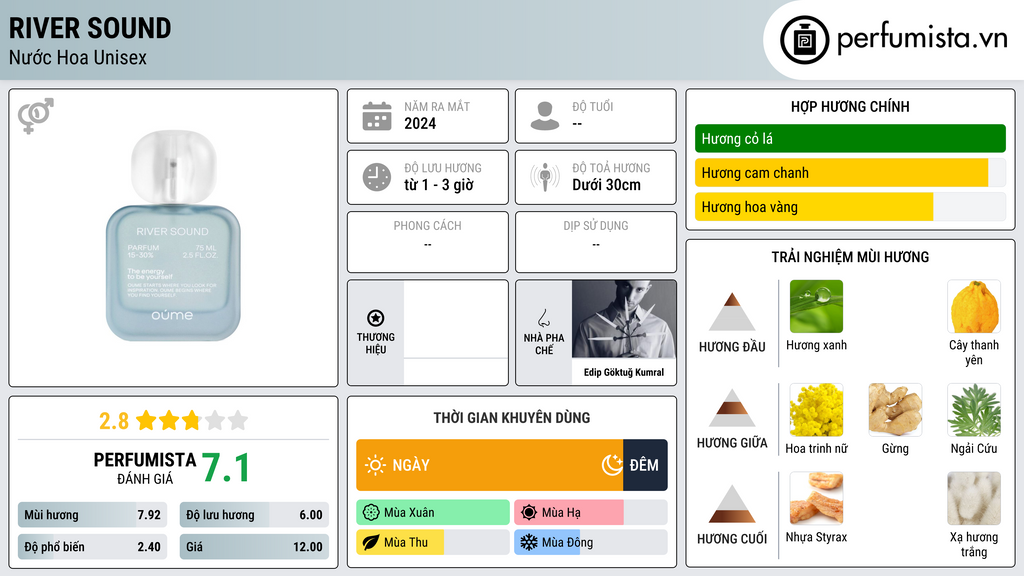
Task: Click the Edip Göktuğ Kumral name caption
Action: (x=624, y=372)
